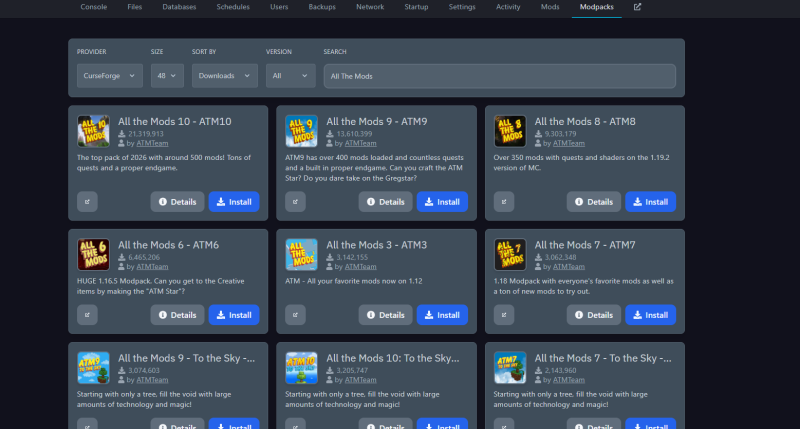Click the All the Mods 6 pack thumbnail

click(93, 255)
